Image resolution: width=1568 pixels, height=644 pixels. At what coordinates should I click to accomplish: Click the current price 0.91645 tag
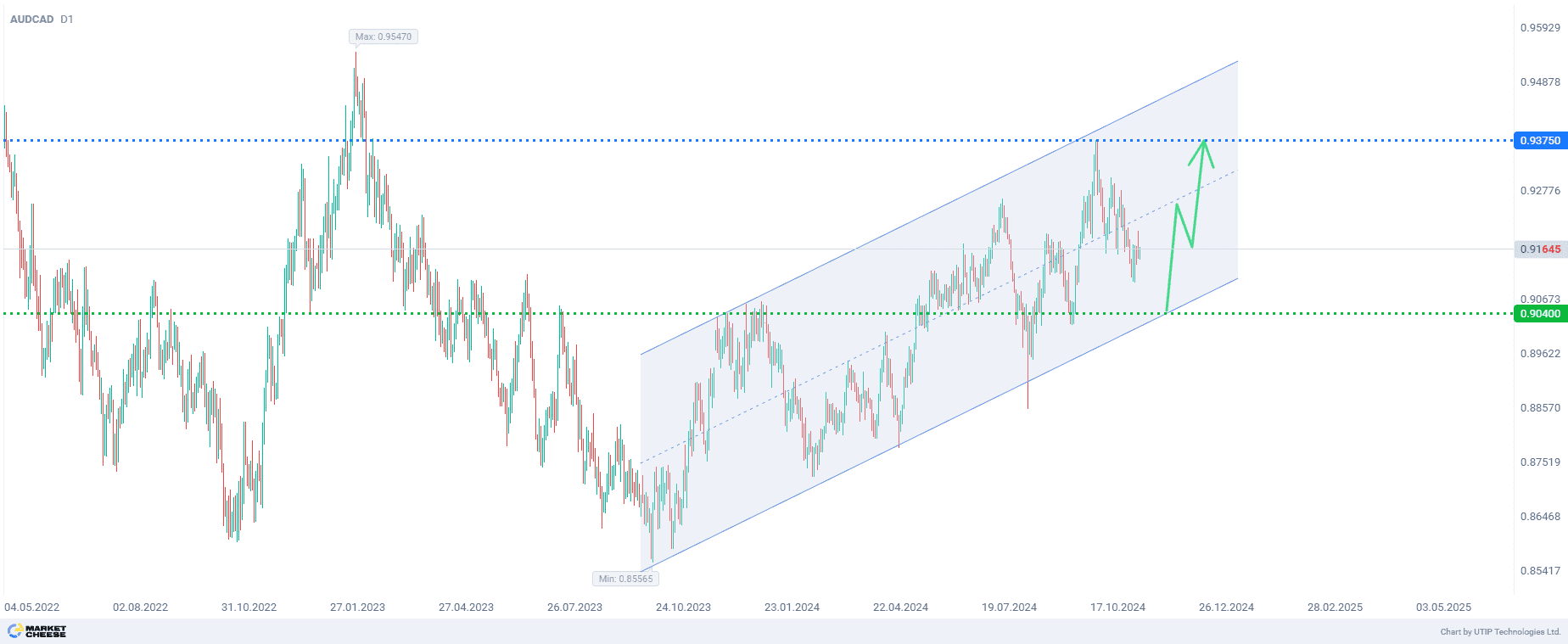coord(1539,249)
